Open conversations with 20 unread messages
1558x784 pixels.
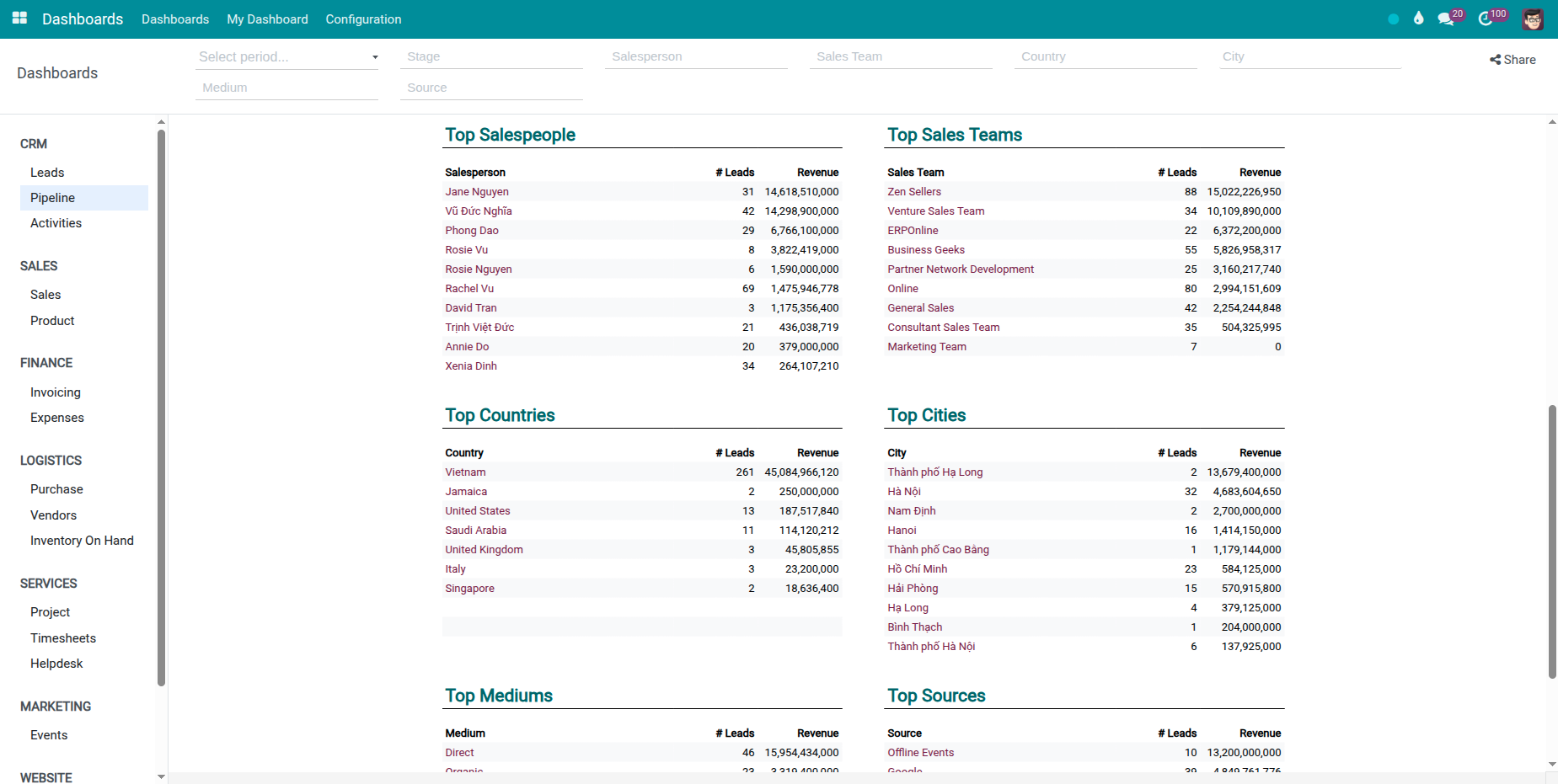[x=1447, y=19]
